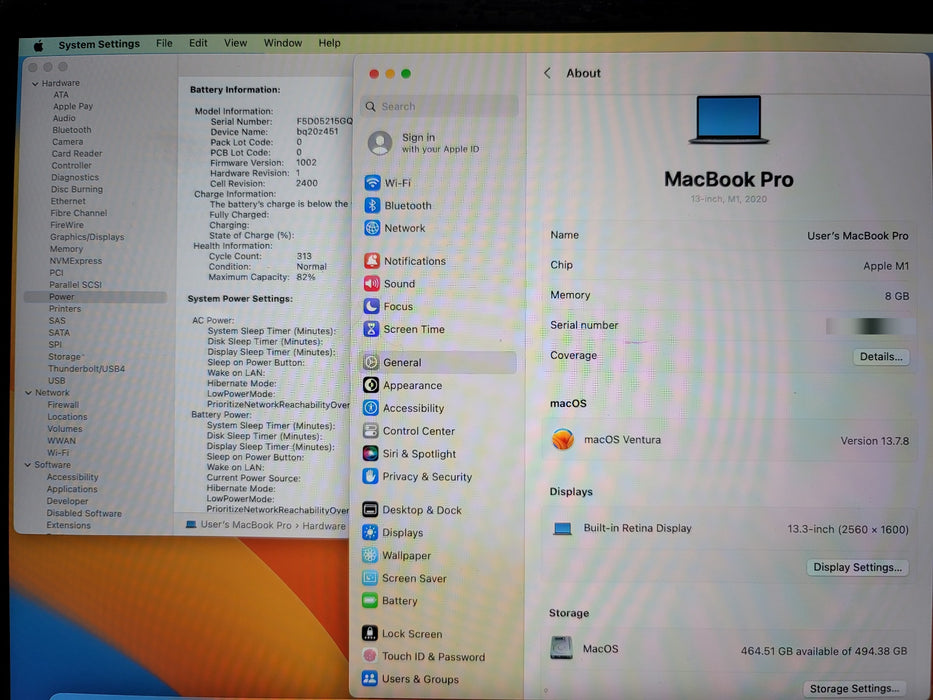The width and height of the screenshot is (933, 700).
Task: Open the Window menu
Action: pyautogui.click(x=283, y=43)
